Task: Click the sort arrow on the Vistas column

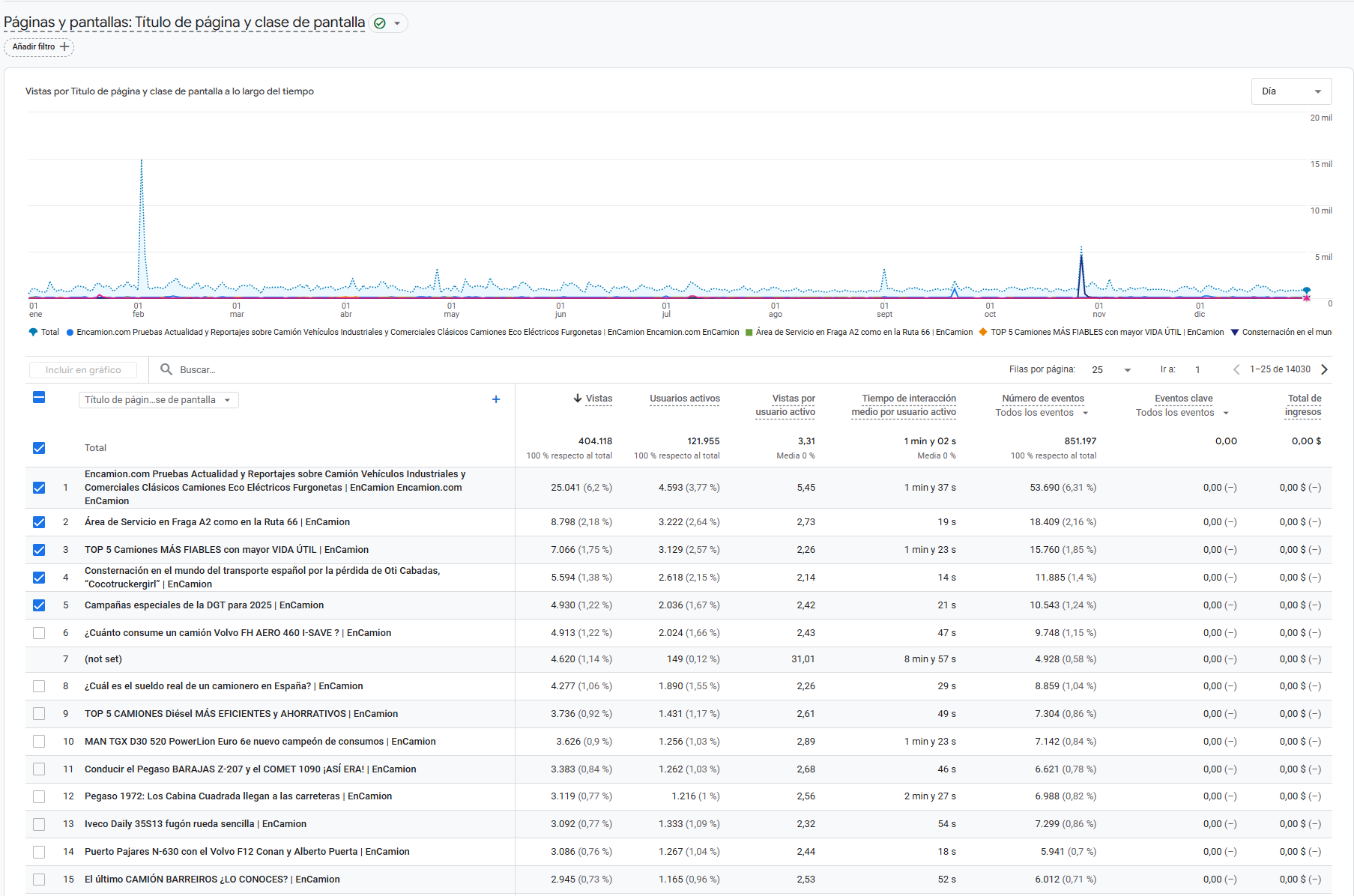Action: click(576, 399)
